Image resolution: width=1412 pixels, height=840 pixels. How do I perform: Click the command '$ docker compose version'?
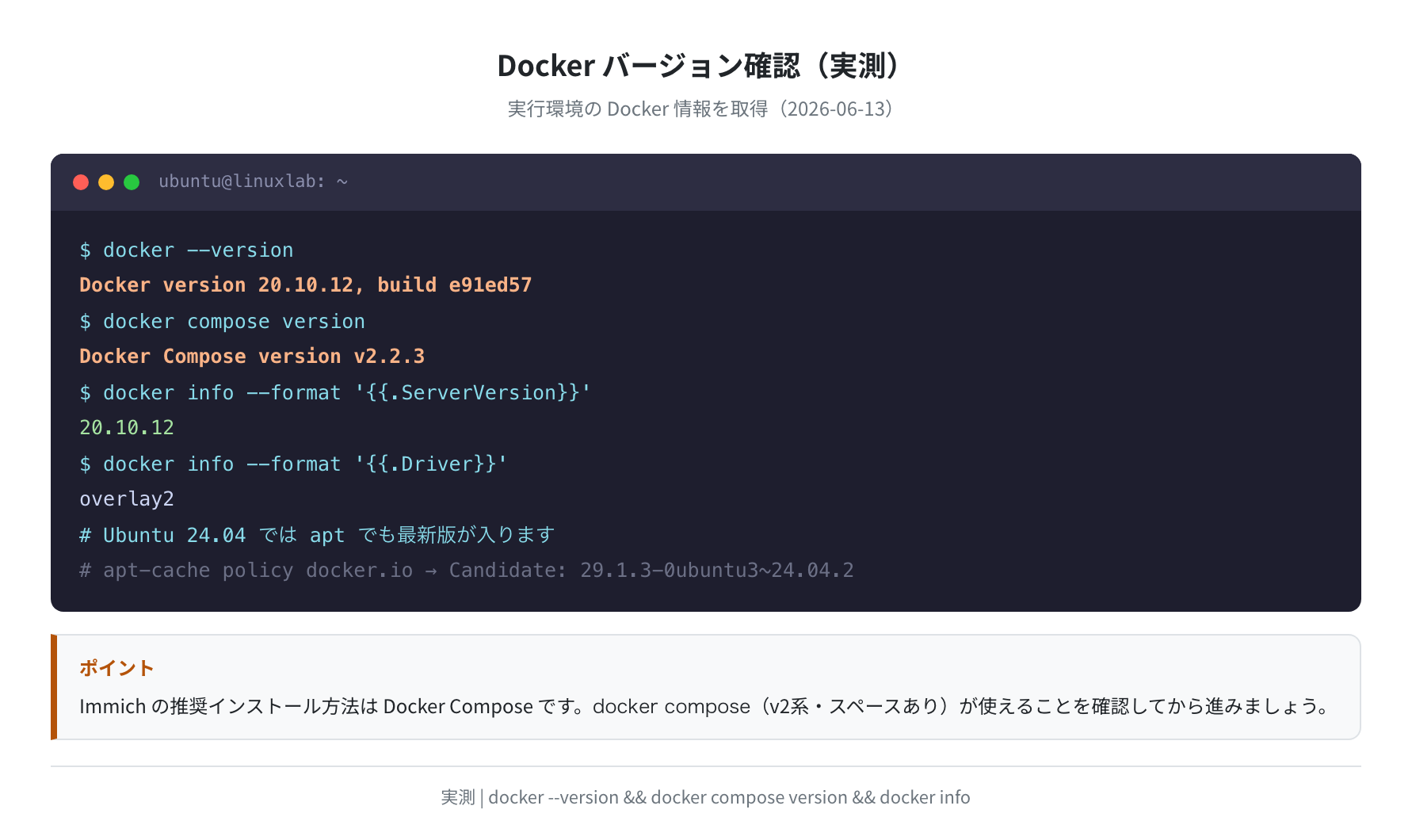pos(222,321)
